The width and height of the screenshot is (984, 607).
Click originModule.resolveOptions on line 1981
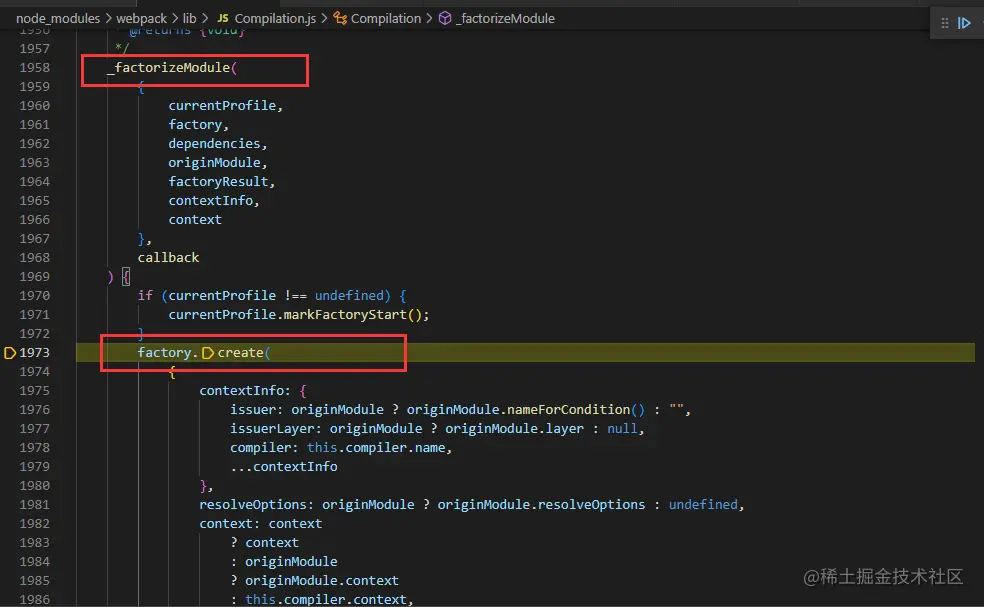pyautogui.click(x=541, y=505)
